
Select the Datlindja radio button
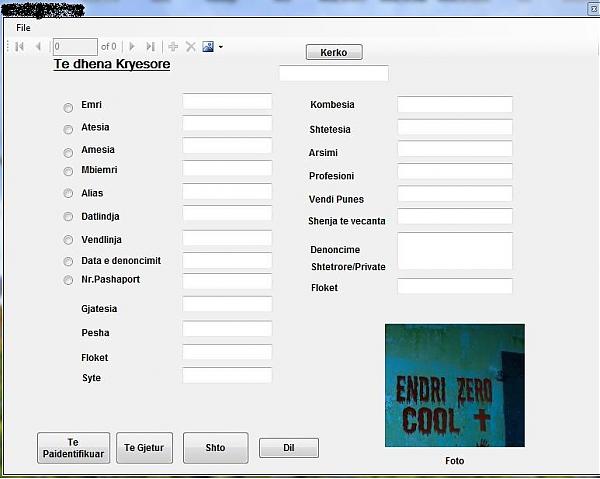click(68, 217)
